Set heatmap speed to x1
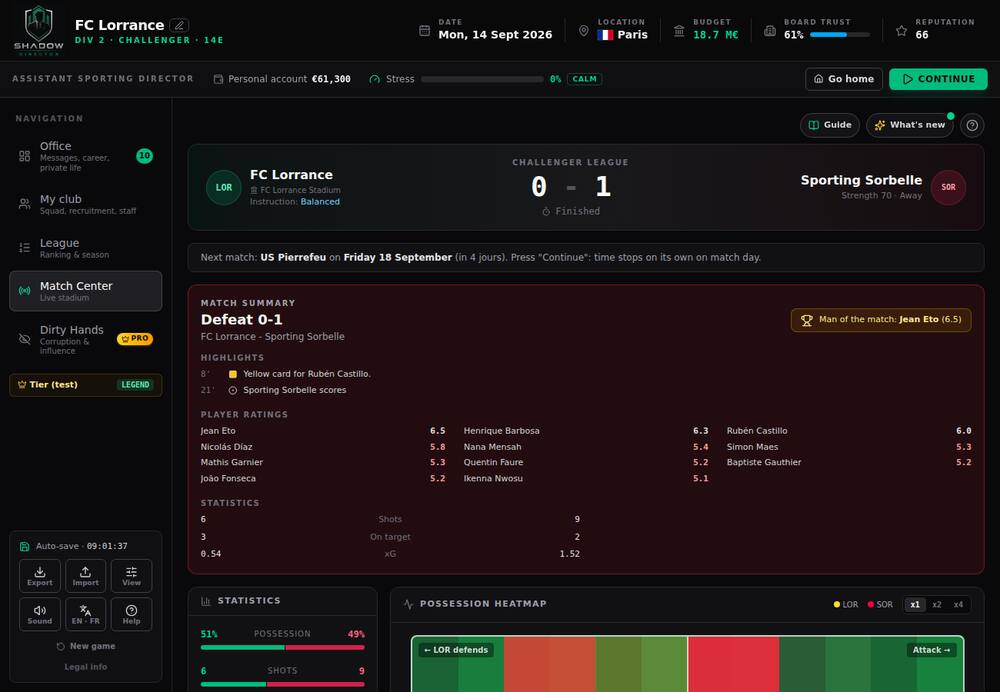This screenshot has height=692, width=1000. coord(915,605)
